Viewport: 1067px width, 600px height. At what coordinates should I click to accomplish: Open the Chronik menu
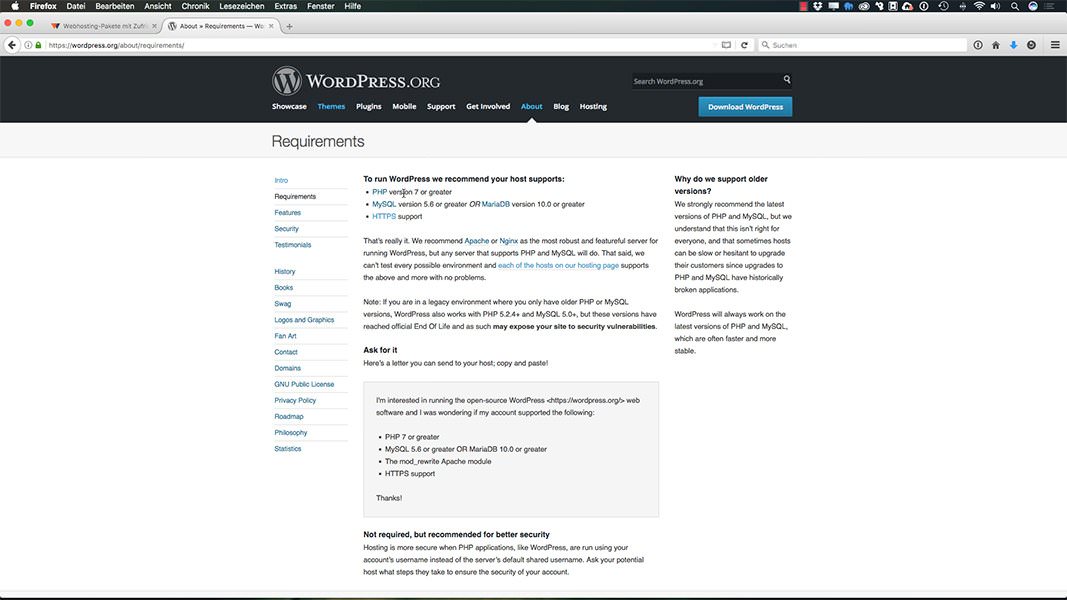[195, 6]
